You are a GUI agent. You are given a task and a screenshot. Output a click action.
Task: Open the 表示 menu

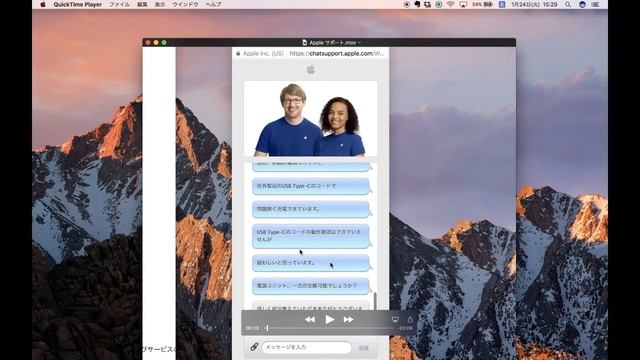pos(160,4)
